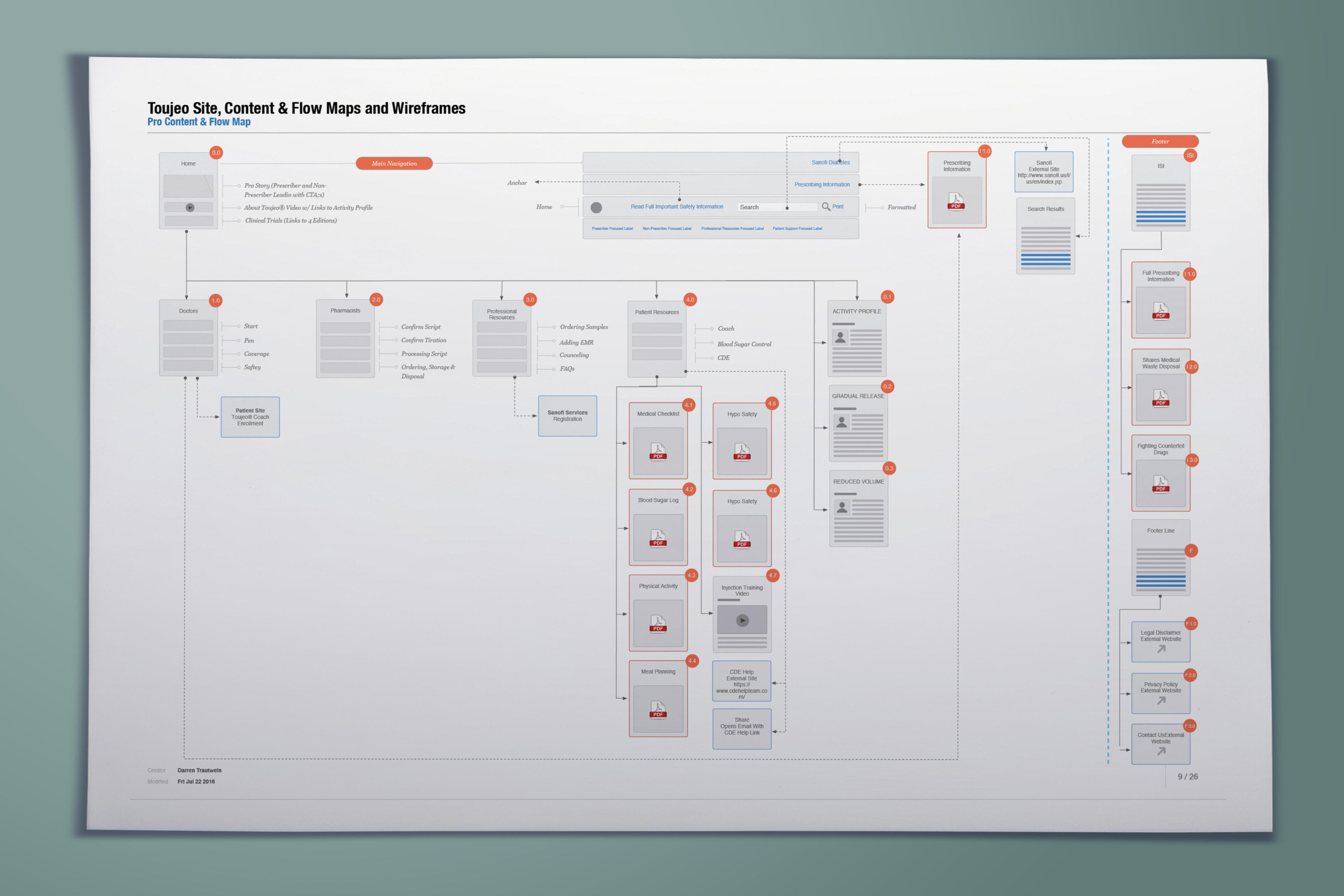Click the F badge on the Footer Line card
Image resolution: width=1344 pixels, height=896 pixels.
1191,551
